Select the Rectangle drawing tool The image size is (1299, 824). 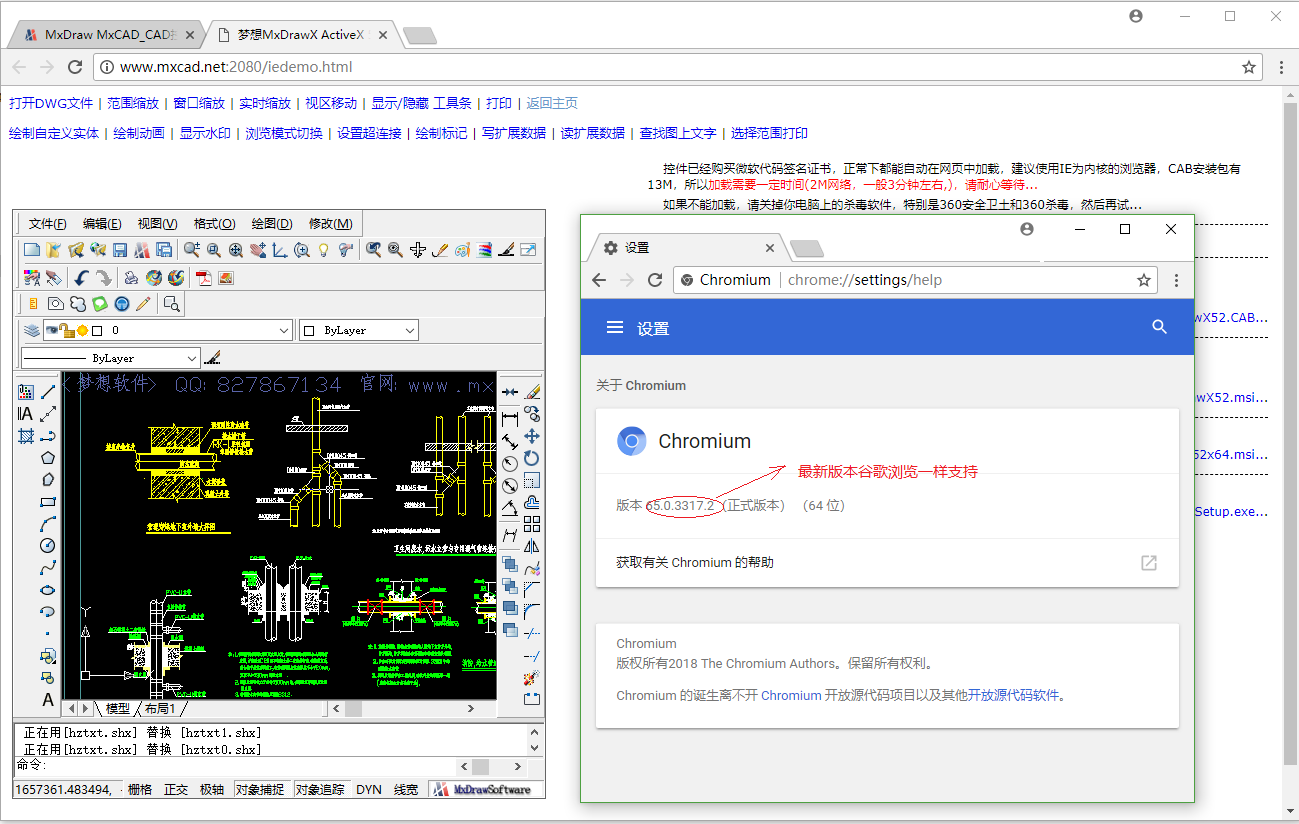tap(48, 501)
